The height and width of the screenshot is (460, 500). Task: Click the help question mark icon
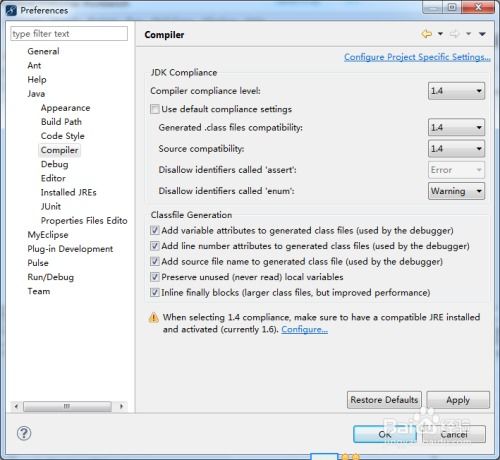pyautogui.click(x=24, y=433)
